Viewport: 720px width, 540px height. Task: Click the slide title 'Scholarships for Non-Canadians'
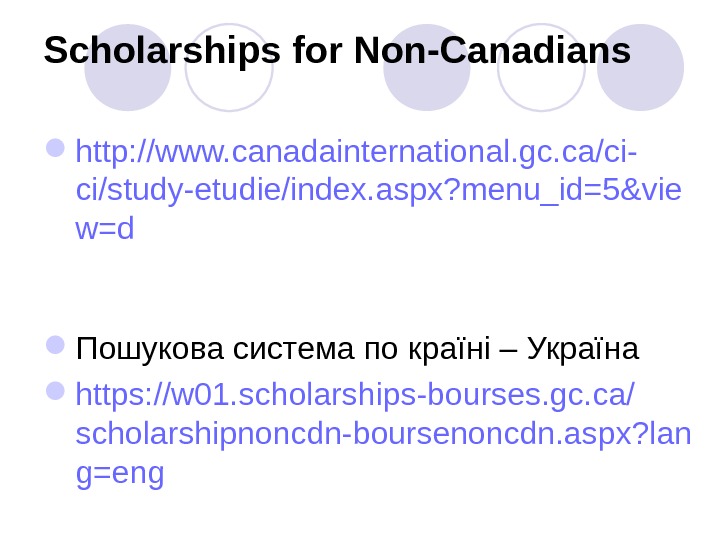pyautogui.click(x=337, y=50)
